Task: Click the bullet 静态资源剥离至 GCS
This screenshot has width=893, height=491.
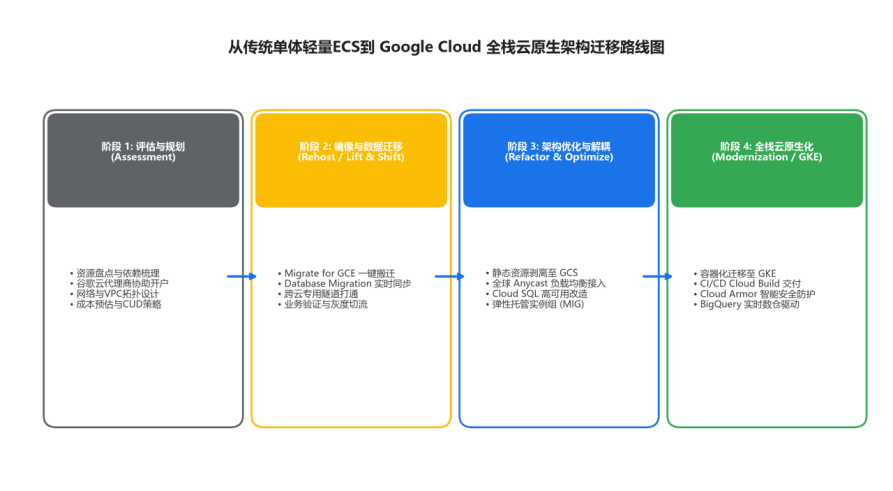Action: pyautogui.click(x=531, y=273)
